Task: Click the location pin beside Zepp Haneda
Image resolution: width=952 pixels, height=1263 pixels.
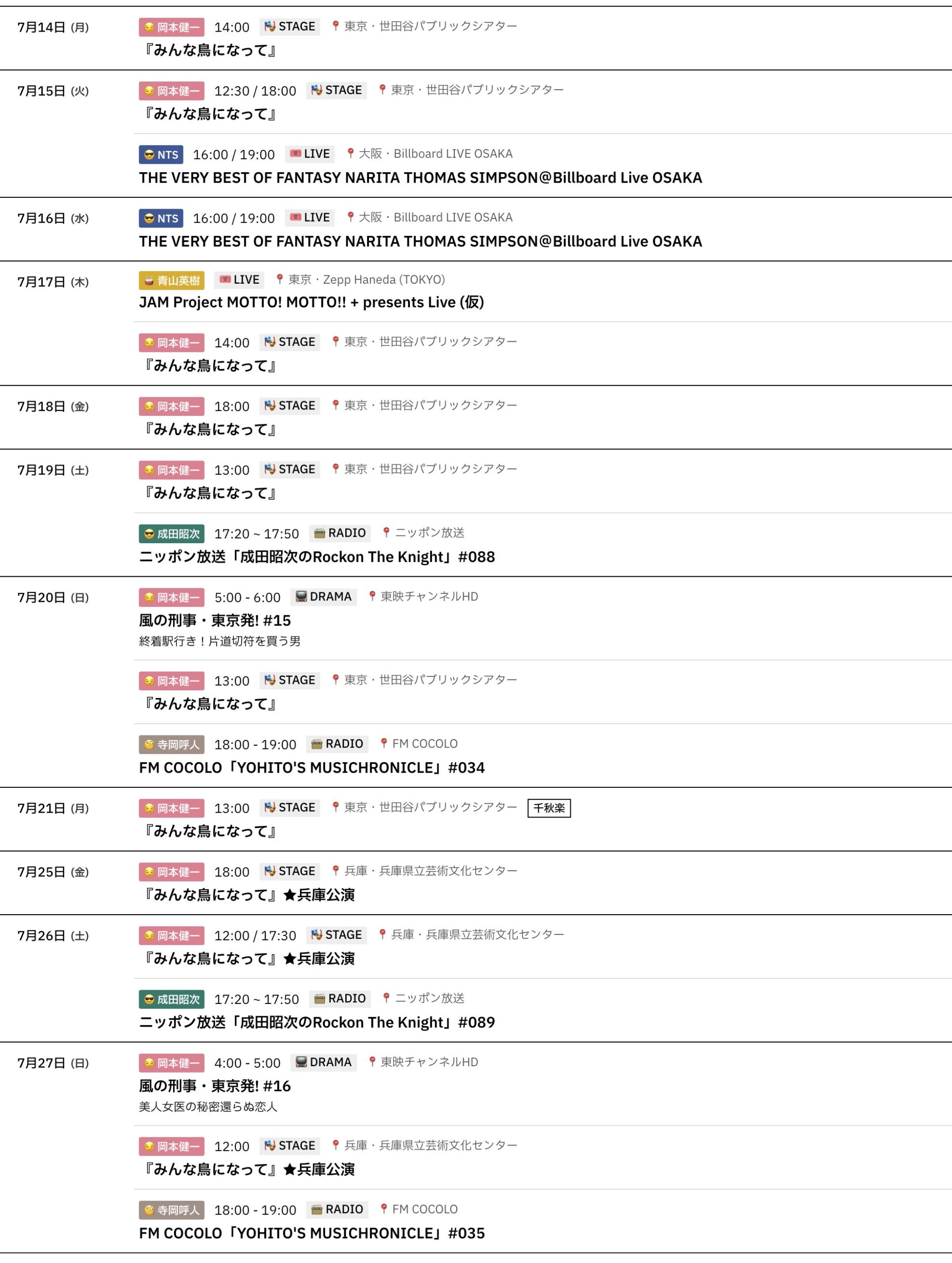Action: 280,279
